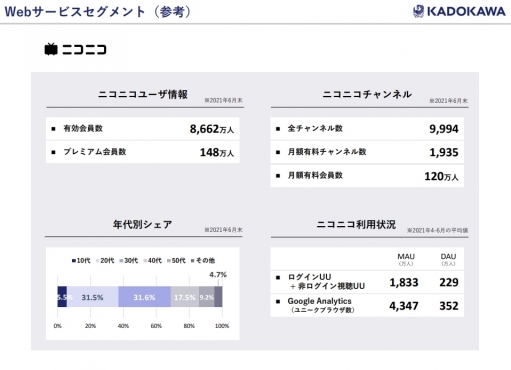Click the 31.6% bar segment for 30代
Image resolution: width=511 pixels, height=370 pixels.
click(x=144, y=297)
